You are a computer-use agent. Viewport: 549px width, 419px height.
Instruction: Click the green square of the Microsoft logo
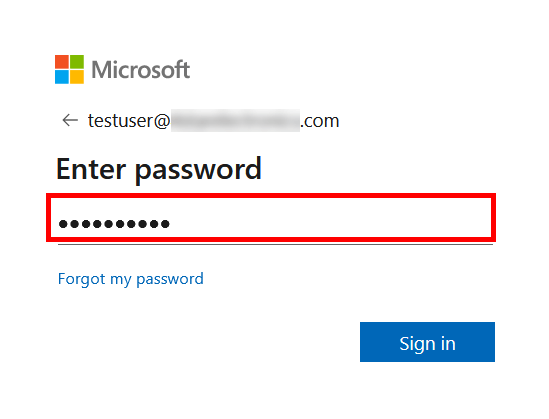click(77, 62)
